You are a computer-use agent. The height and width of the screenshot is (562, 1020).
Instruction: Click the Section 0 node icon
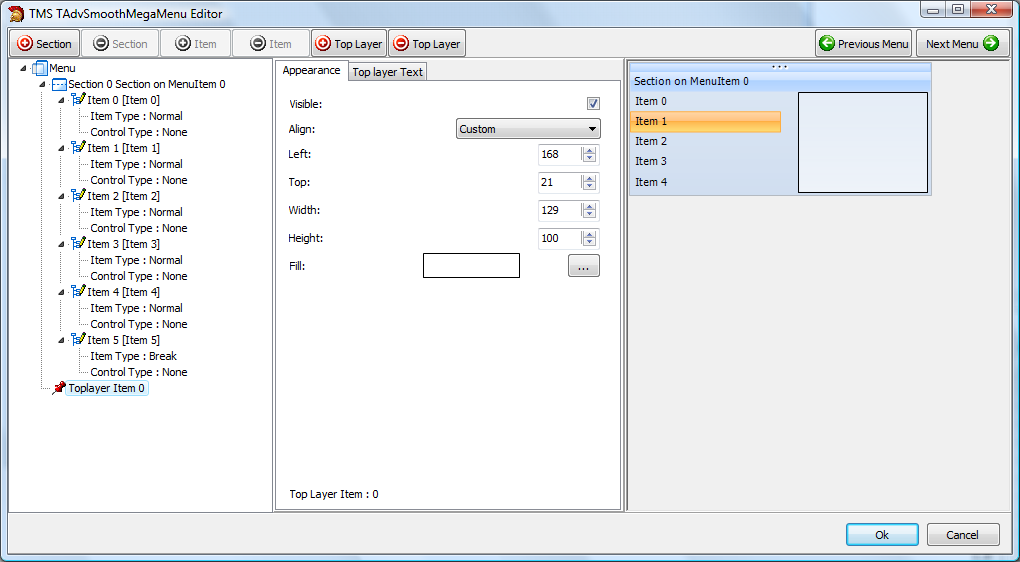pos(59,85)
